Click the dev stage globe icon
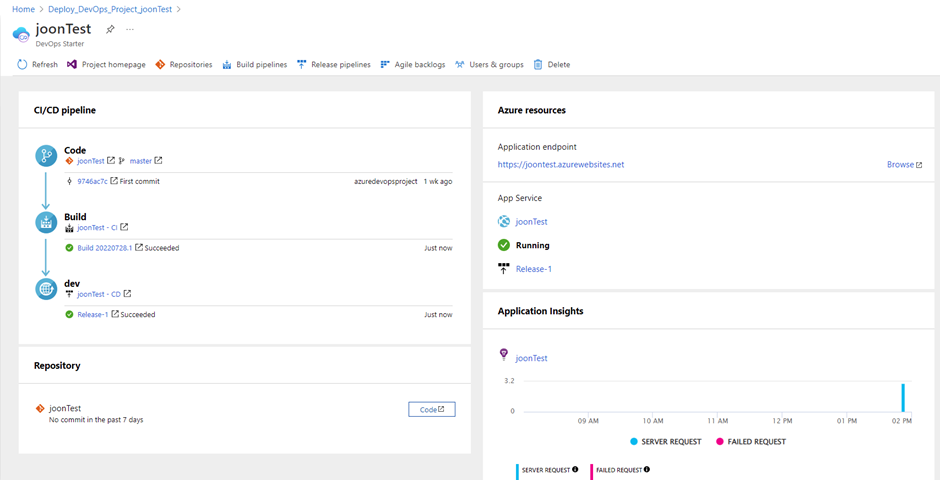This screenshot has width=940, height=480. pos(46,289)
